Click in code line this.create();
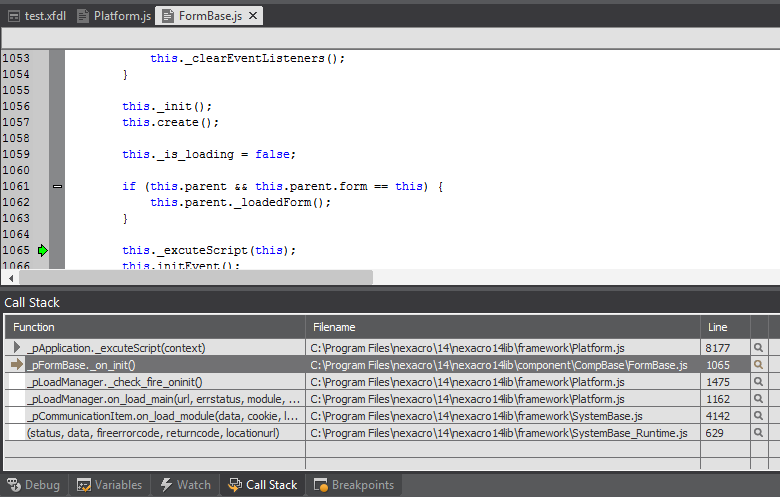 171,122
